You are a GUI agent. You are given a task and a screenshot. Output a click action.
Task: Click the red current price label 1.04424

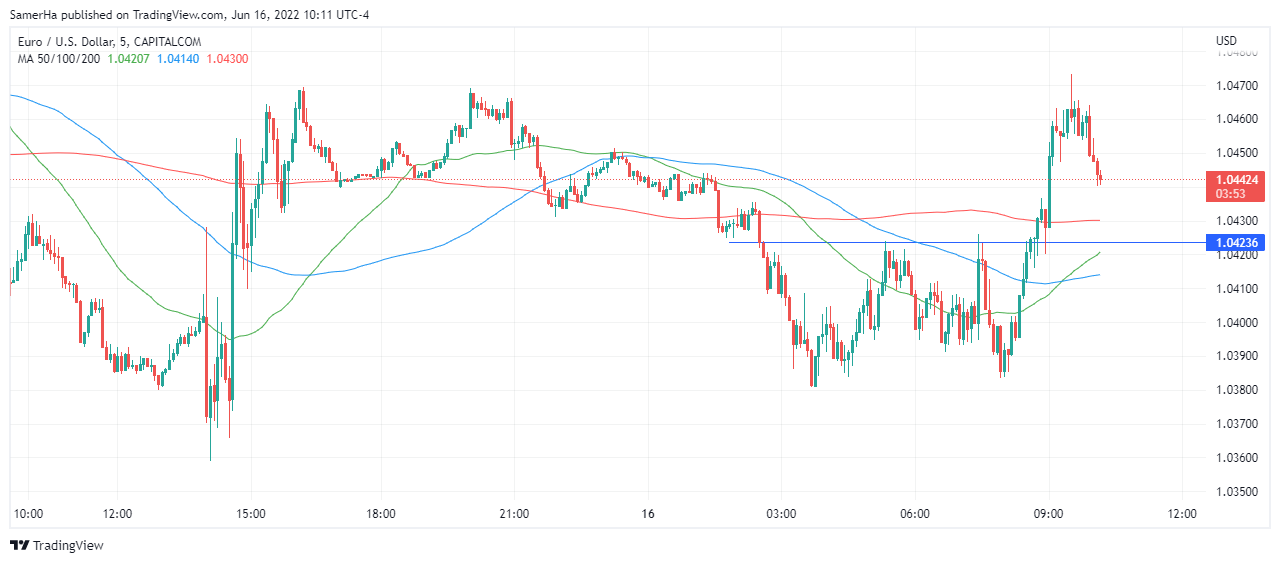[1236, 179]
